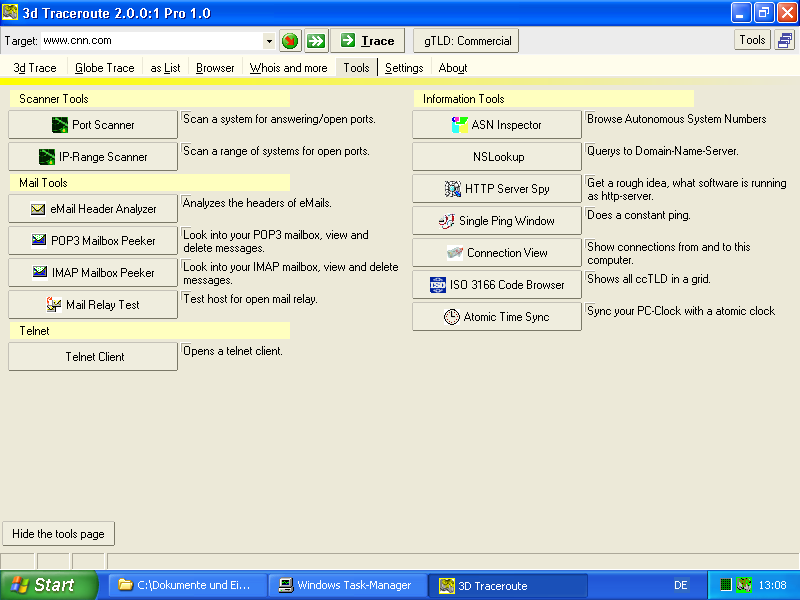The height and width of the screenshot is (600, 800).
Task: Open the Settings tab
Action: coord(404,68)
